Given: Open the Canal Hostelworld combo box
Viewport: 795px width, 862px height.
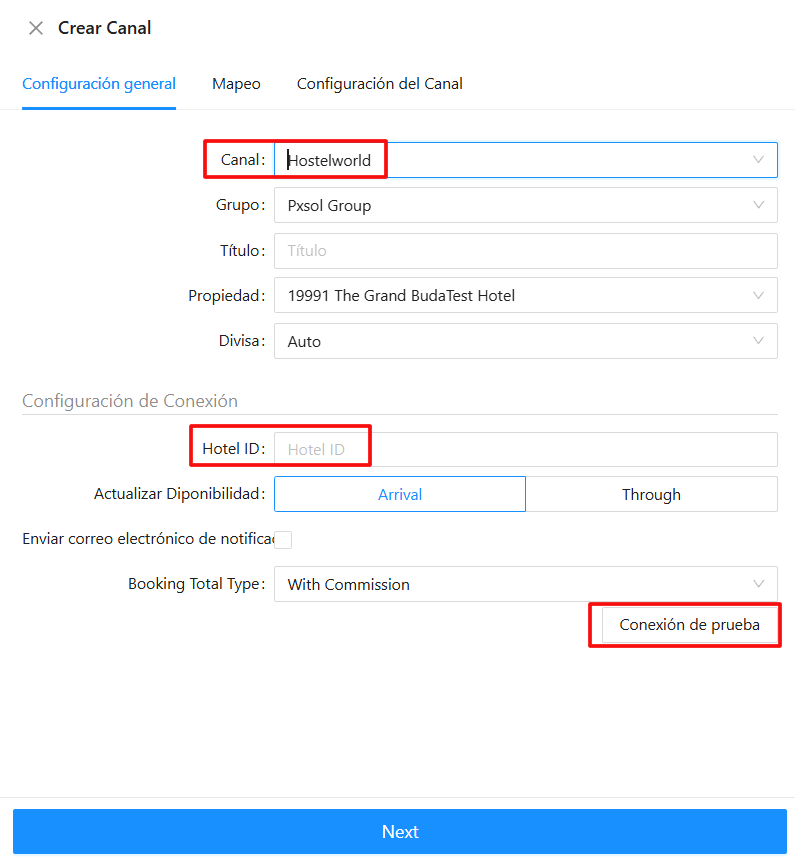Looking at the screenshot, I should coord(510,160).
